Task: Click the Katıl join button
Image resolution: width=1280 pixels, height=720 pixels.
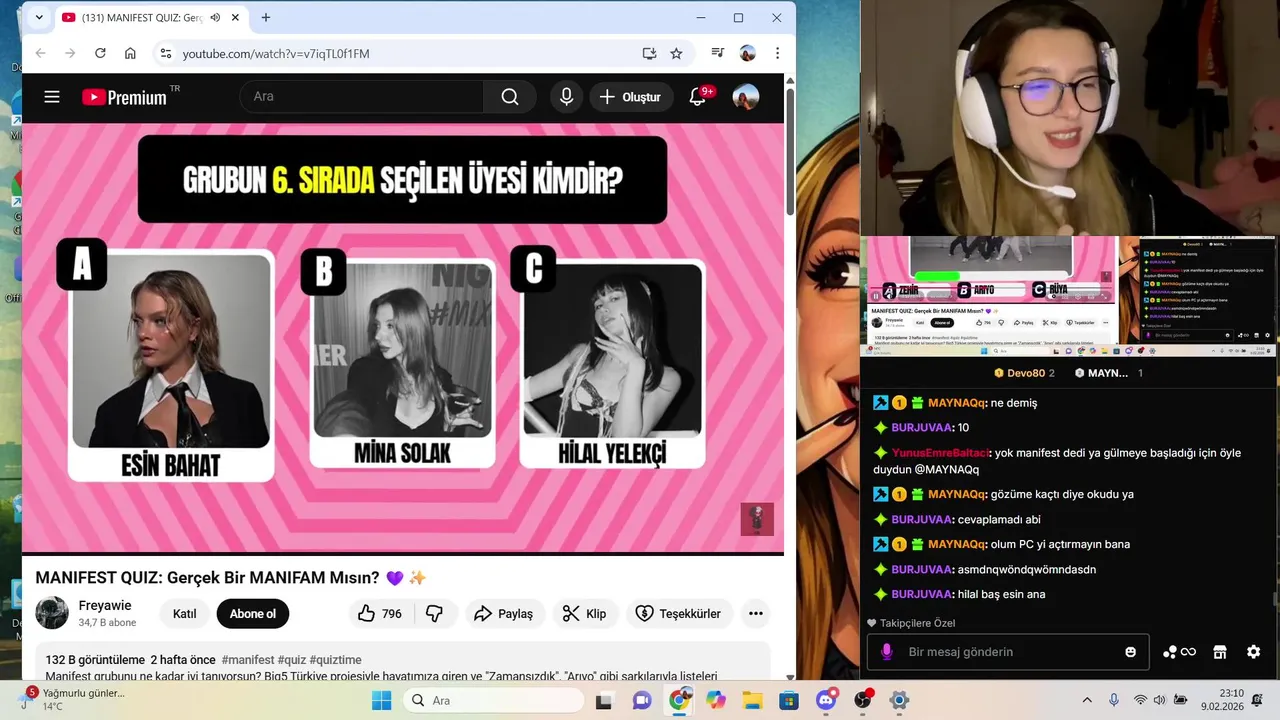Action: coord(185,613)
